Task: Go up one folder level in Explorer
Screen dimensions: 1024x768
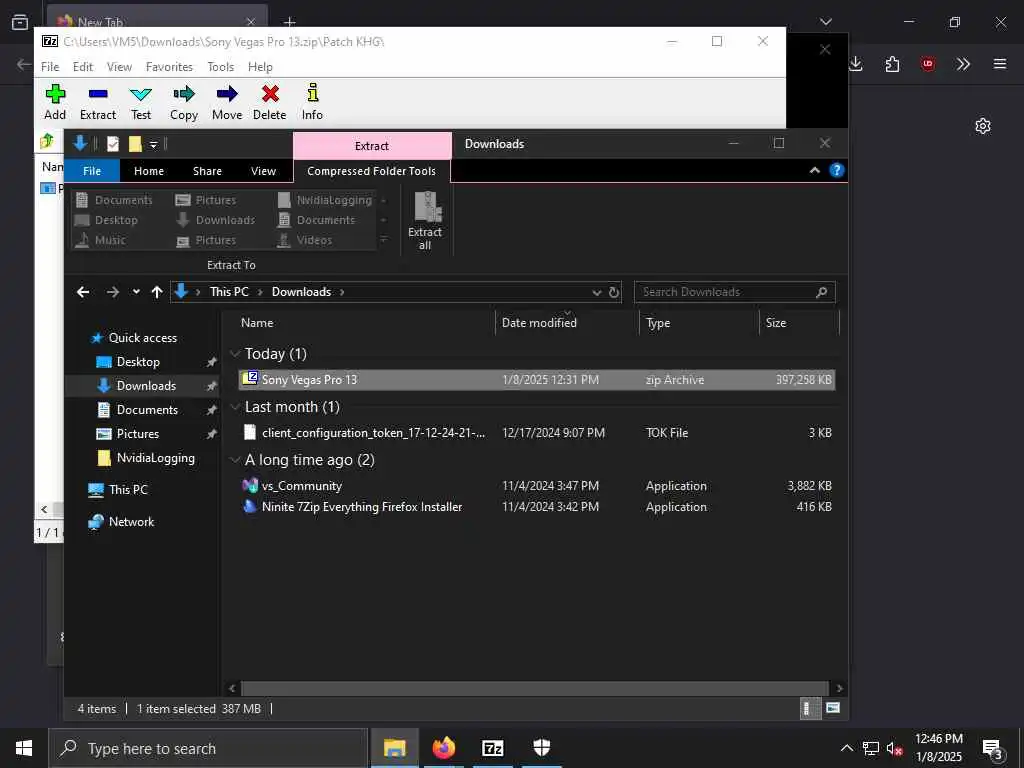Action: [157, 292]
